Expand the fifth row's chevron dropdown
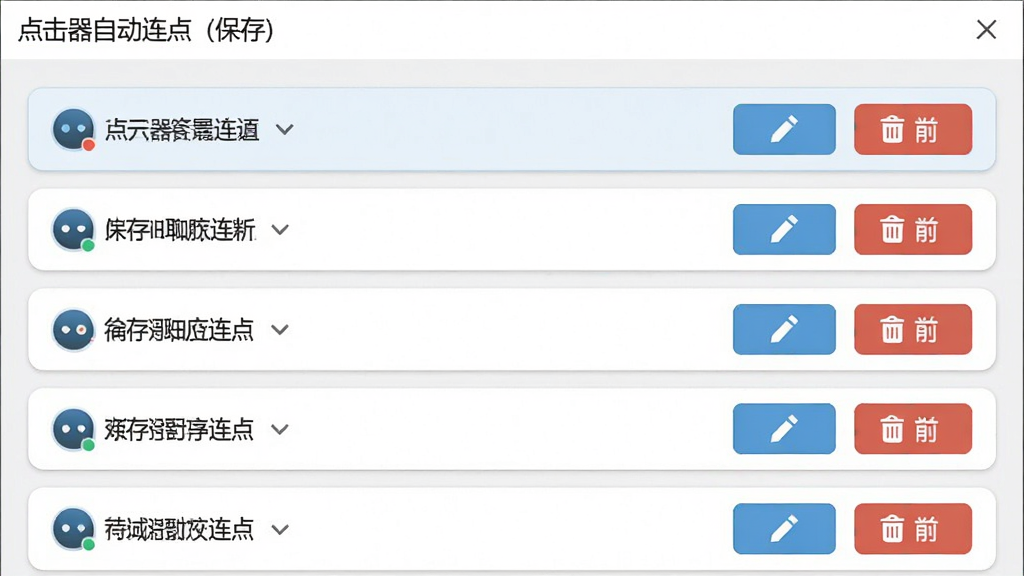Screen dimensions: 1024x576 280,529
